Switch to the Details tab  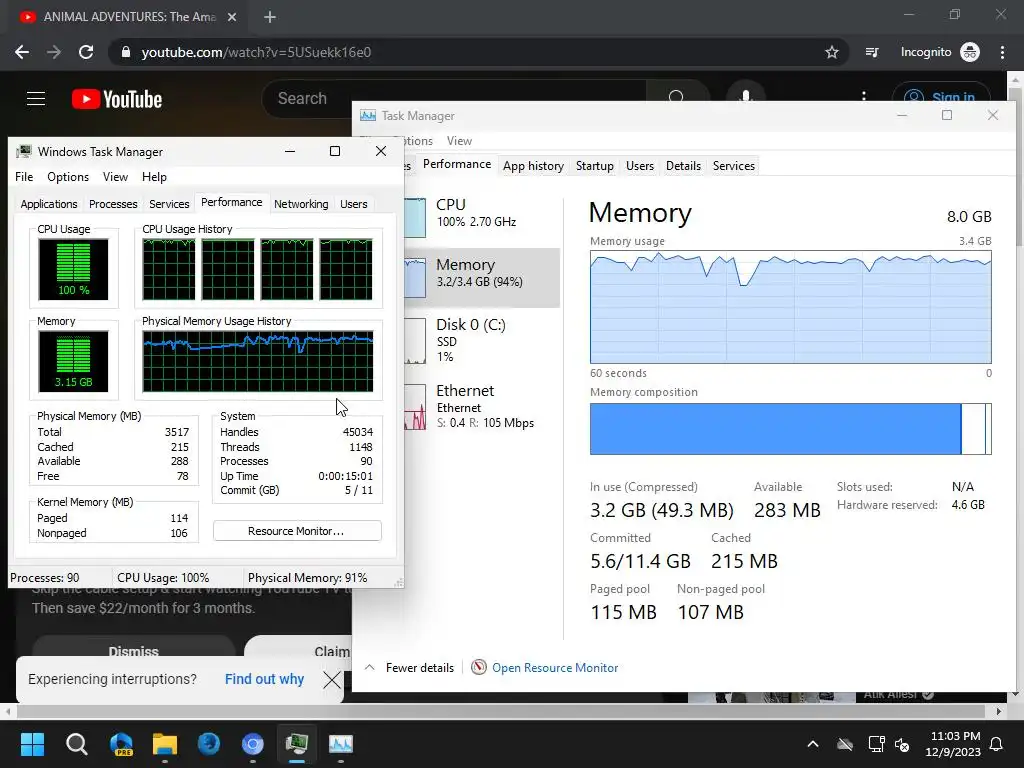(x=683, y=166)
